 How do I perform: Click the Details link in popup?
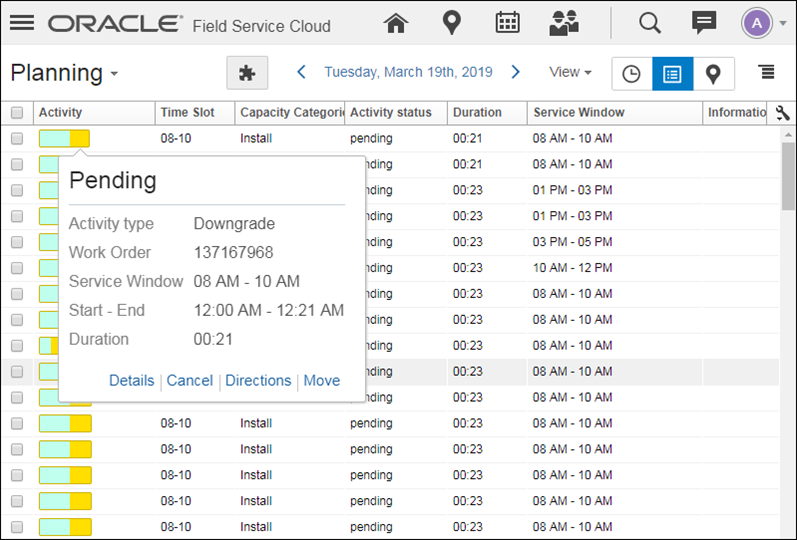[x=132, y=381]
